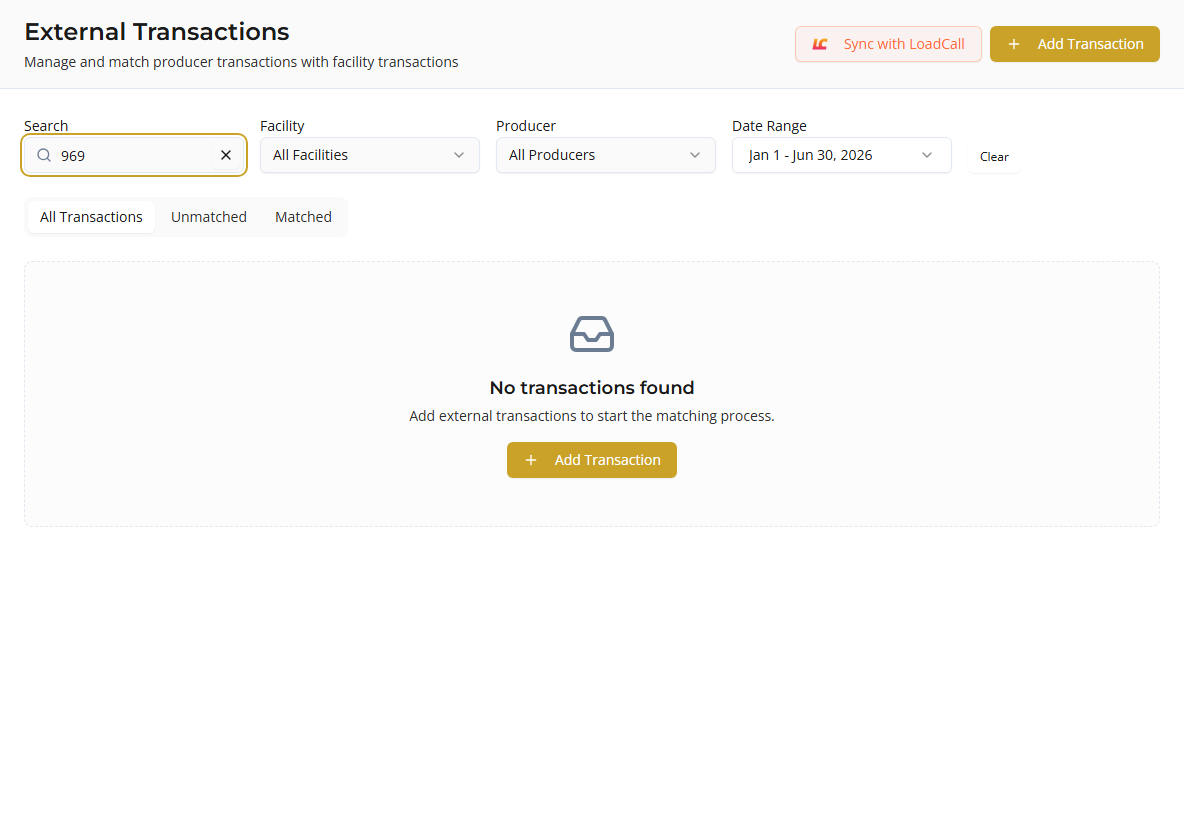Switch to the Unmatched tab

pos(208,217)
